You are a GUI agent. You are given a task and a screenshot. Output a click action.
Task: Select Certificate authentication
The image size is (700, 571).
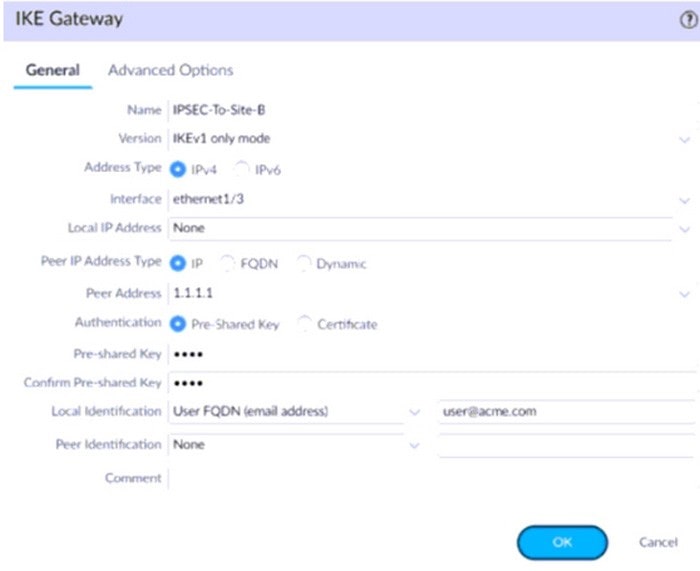click(304, 324)
